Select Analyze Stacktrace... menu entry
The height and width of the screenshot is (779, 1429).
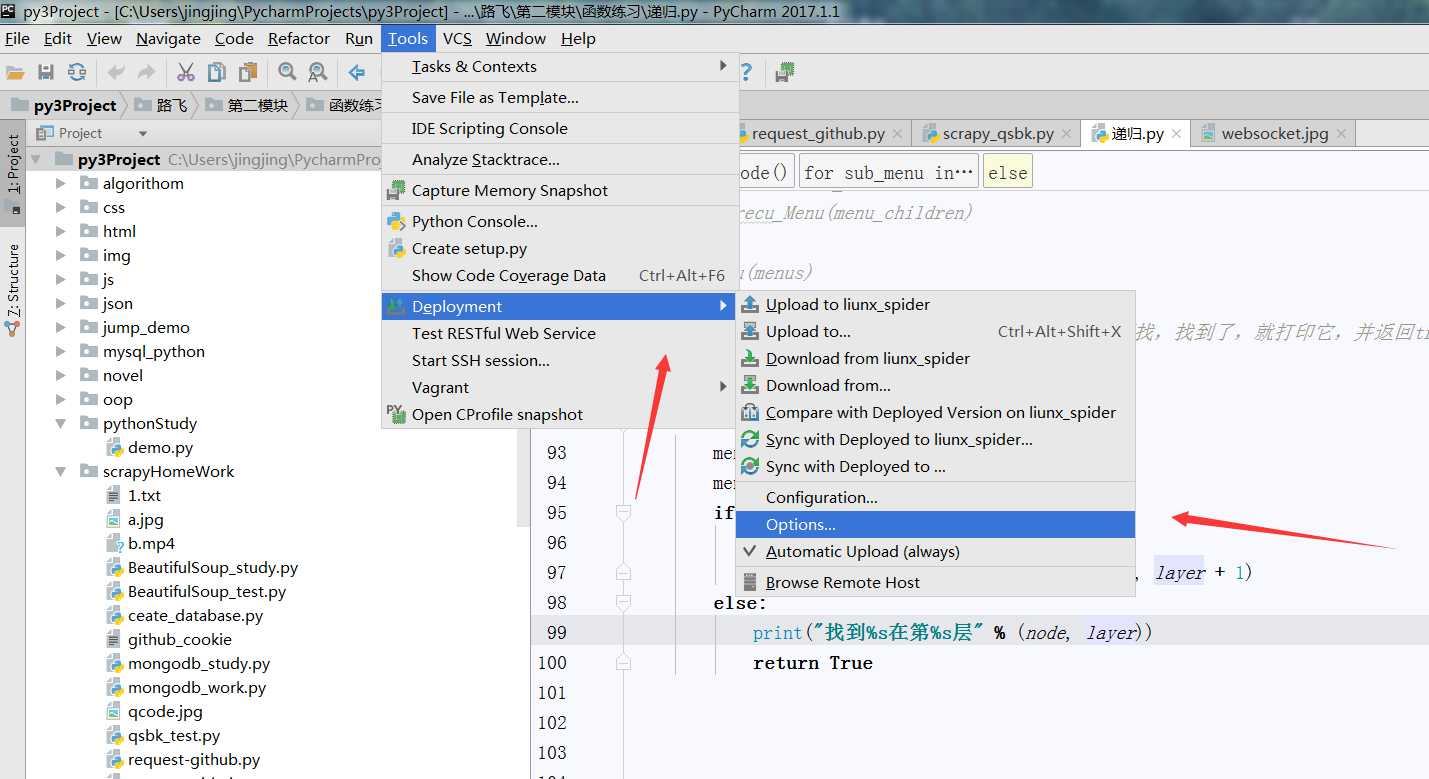(x=559, y=159)
